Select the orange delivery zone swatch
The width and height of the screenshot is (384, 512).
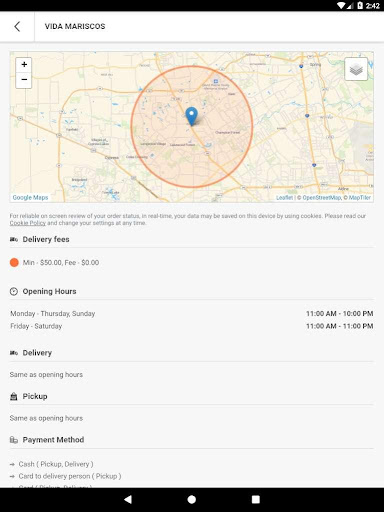point(14,263)
